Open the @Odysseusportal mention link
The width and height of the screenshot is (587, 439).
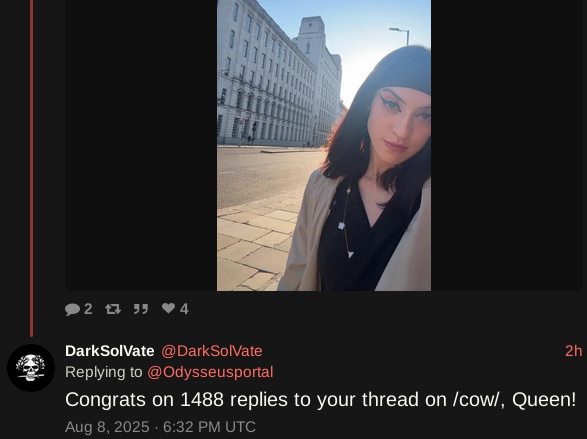coord(210,372)
